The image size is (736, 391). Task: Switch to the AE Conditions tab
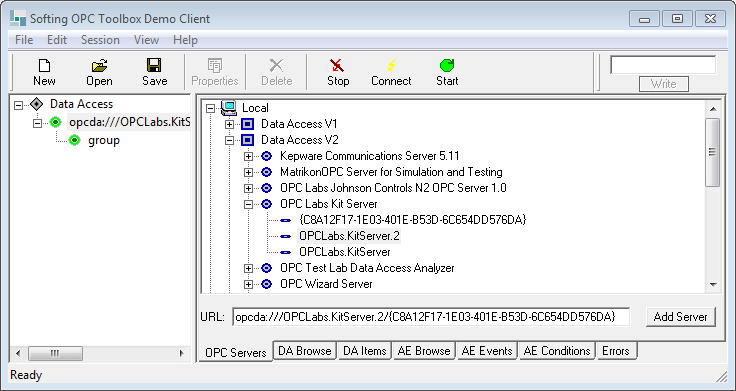557,351
